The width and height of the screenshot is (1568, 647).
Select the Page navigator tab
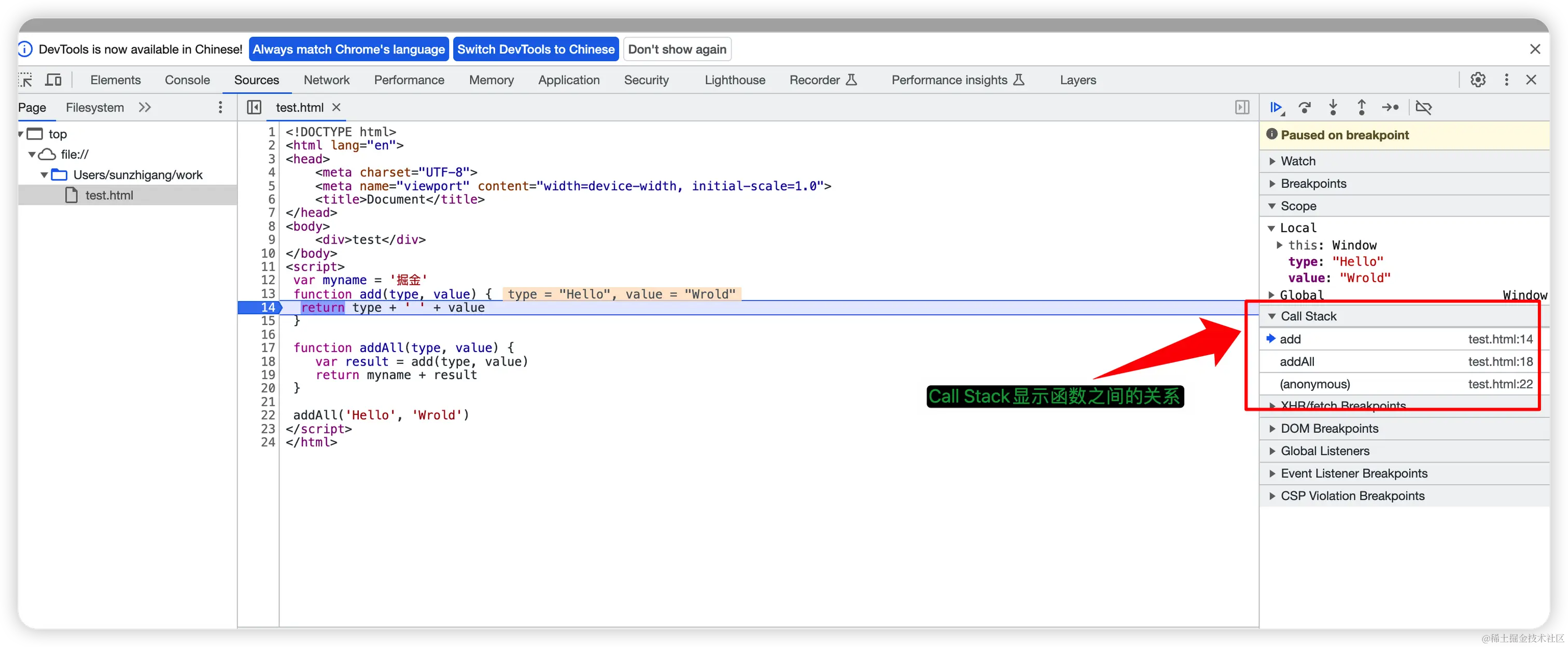pyautogui.click(x=32, y=108)
